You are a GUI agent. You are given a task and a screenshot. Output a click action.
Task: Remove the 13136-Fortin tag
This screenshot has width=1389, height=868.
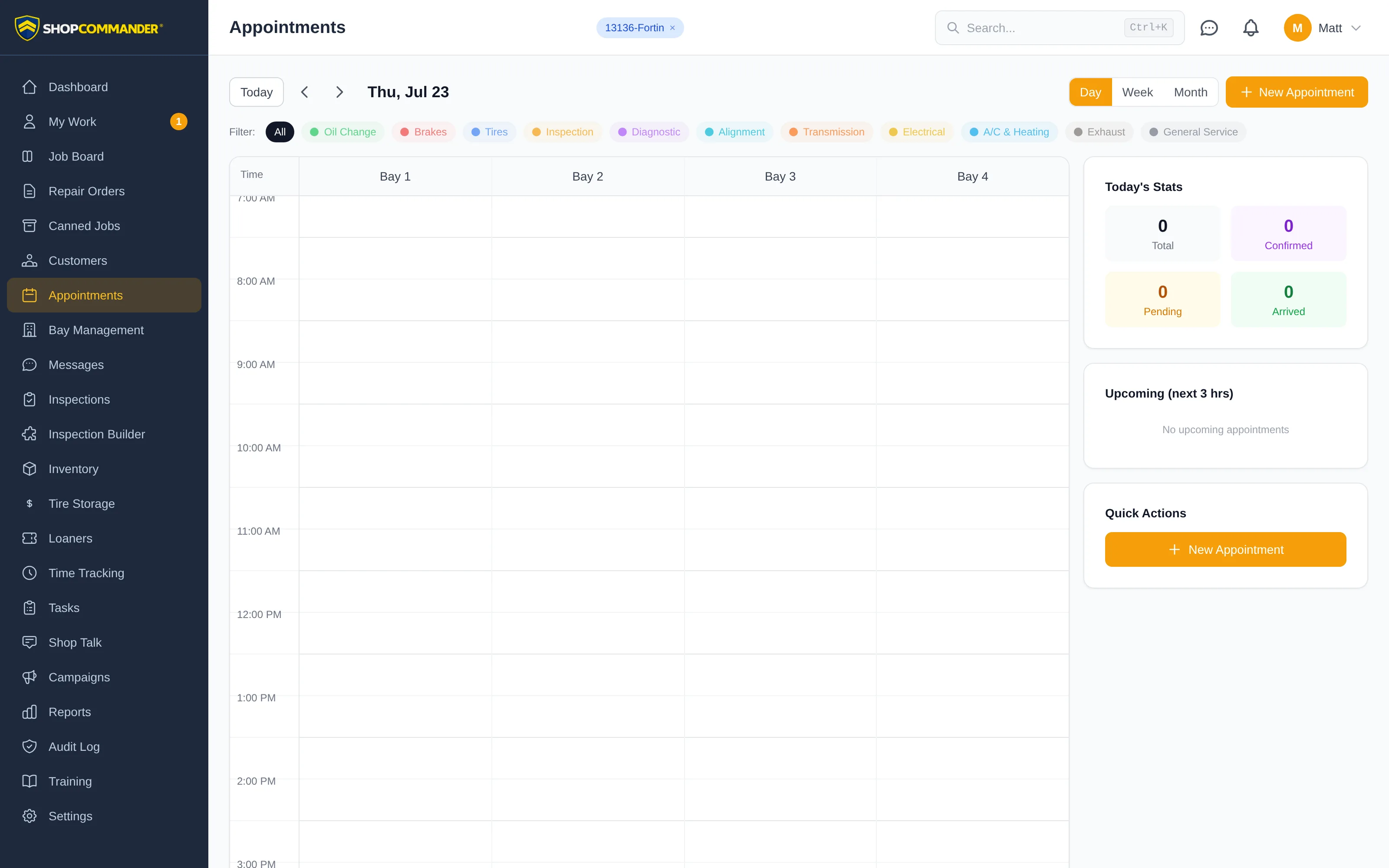pos(672,27)
